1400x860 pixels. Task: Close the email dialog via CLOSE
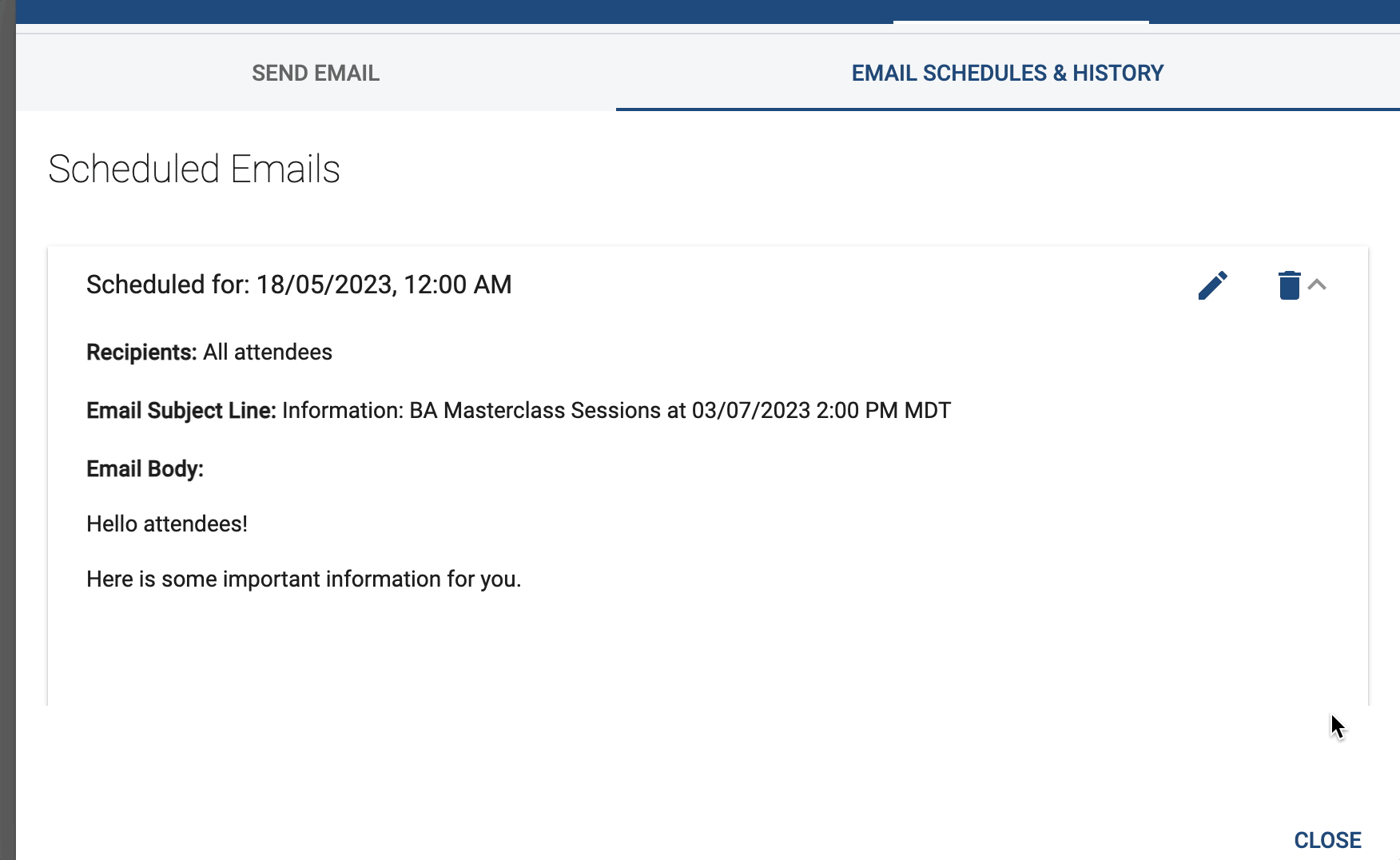tap(1327, 840)
